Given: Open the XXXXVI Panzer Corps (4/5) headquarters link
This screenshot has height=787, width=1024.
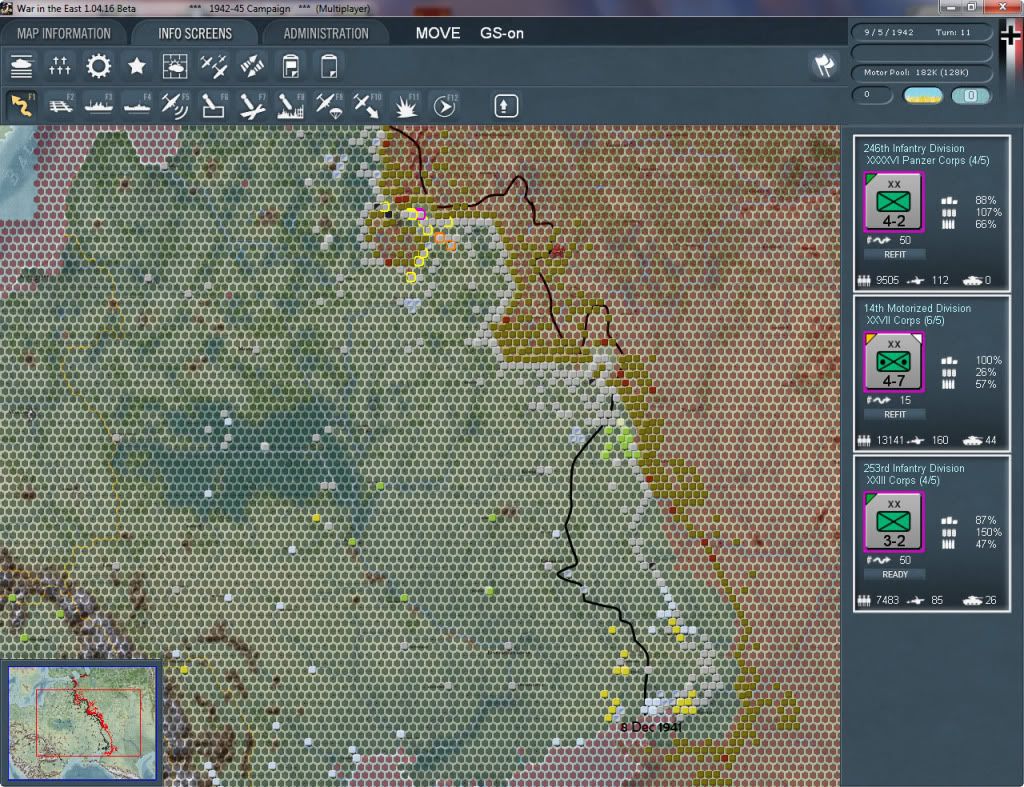Looking at the screenshot, I should tap(927, 161).
